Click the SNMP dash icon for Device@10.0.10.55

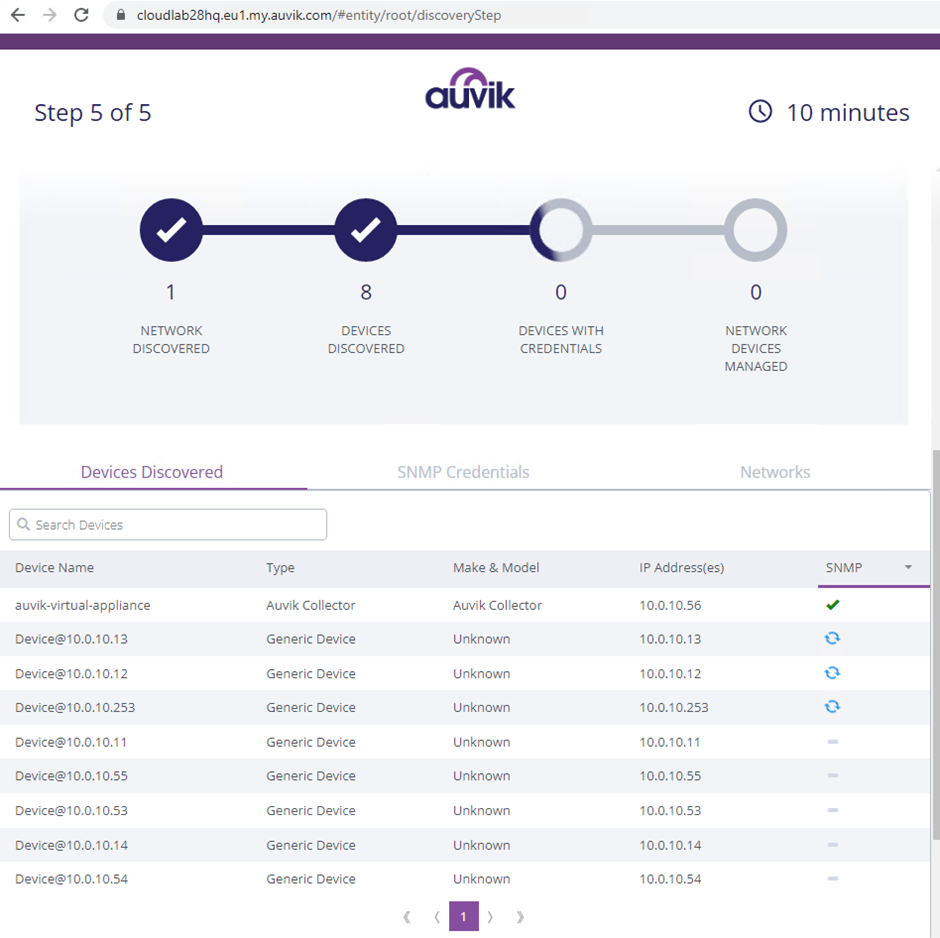(833, 776)
